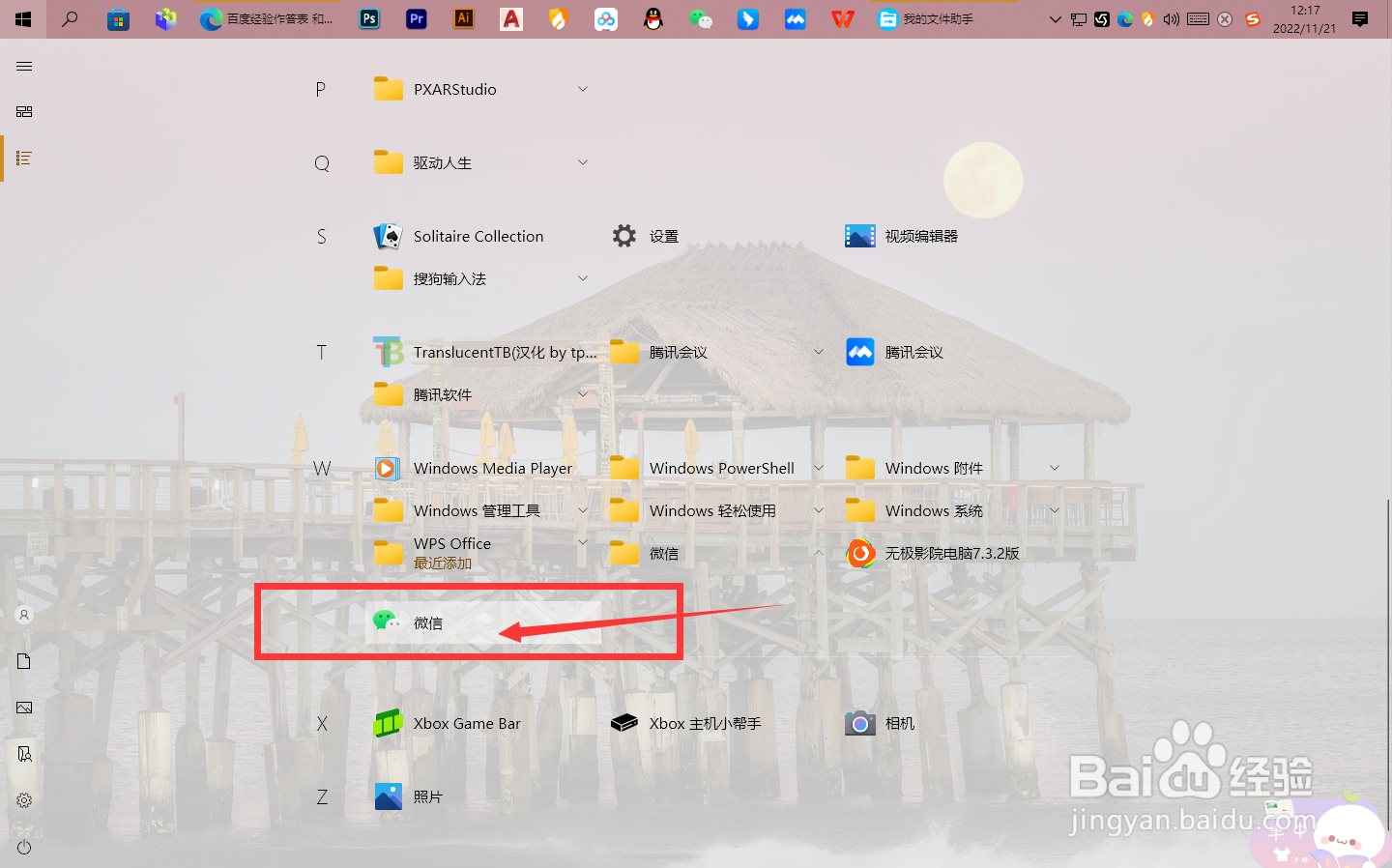Show hidden tray icons chevron
This screenshot has width=1392, height=868.
(1055, 19)
